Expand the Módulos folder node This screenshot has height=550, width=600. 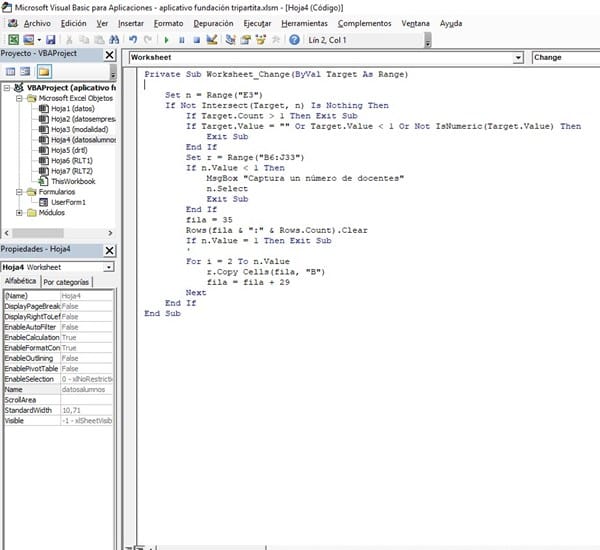point(20,213)
